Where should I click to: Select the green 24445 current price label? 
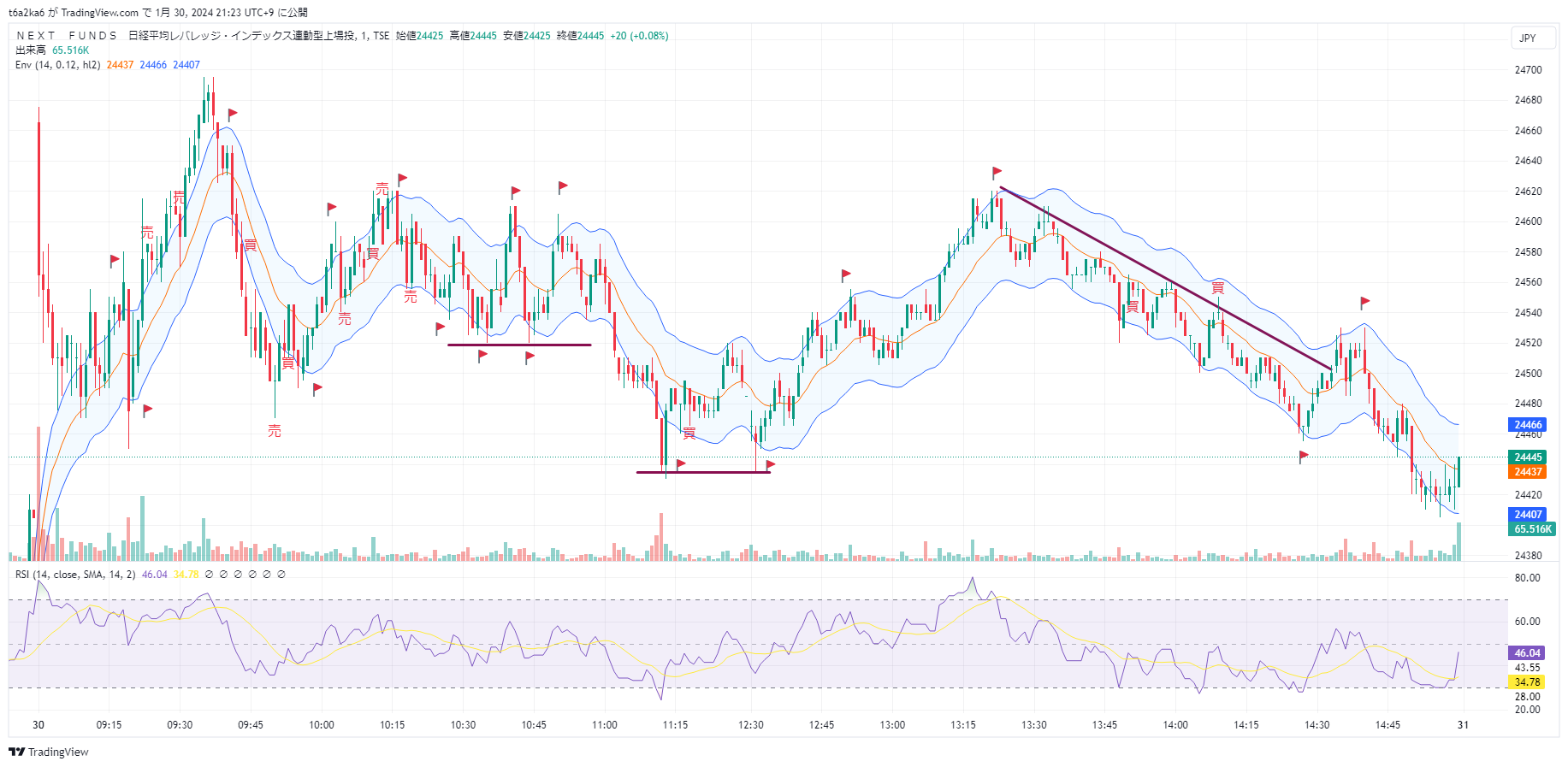[1528, 457]
